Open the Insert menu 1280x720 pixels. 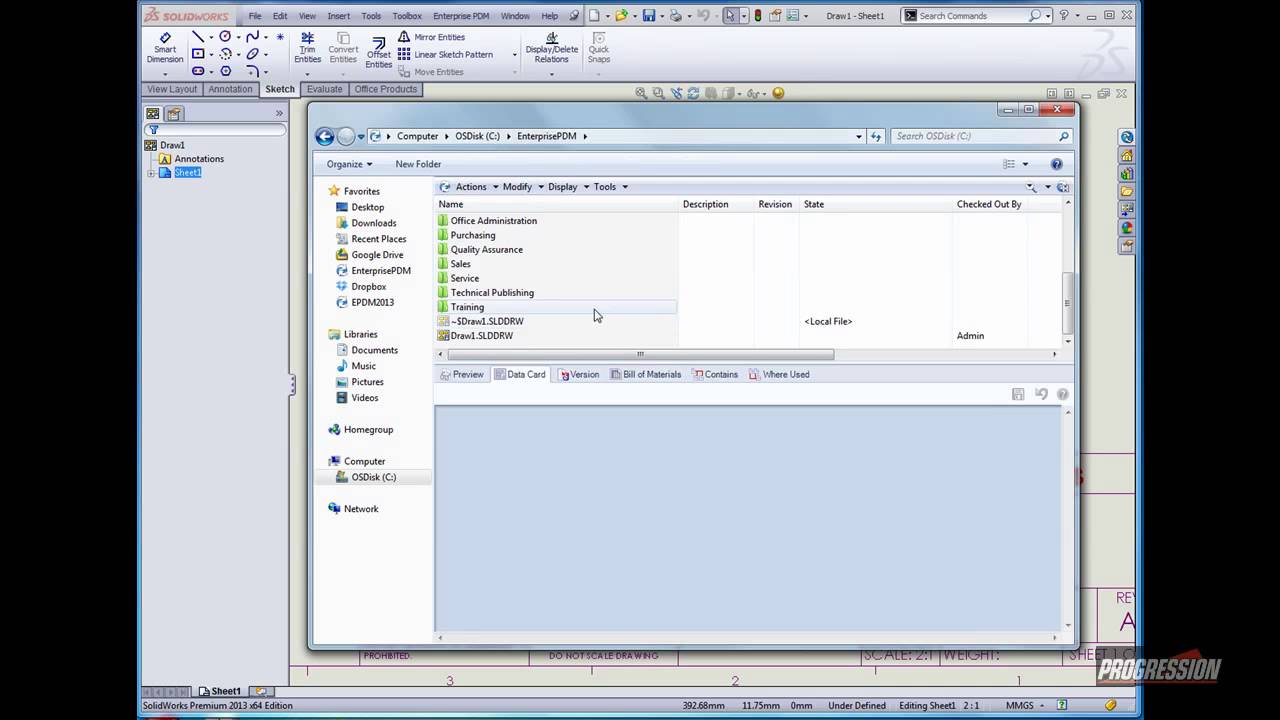[339, 16]
